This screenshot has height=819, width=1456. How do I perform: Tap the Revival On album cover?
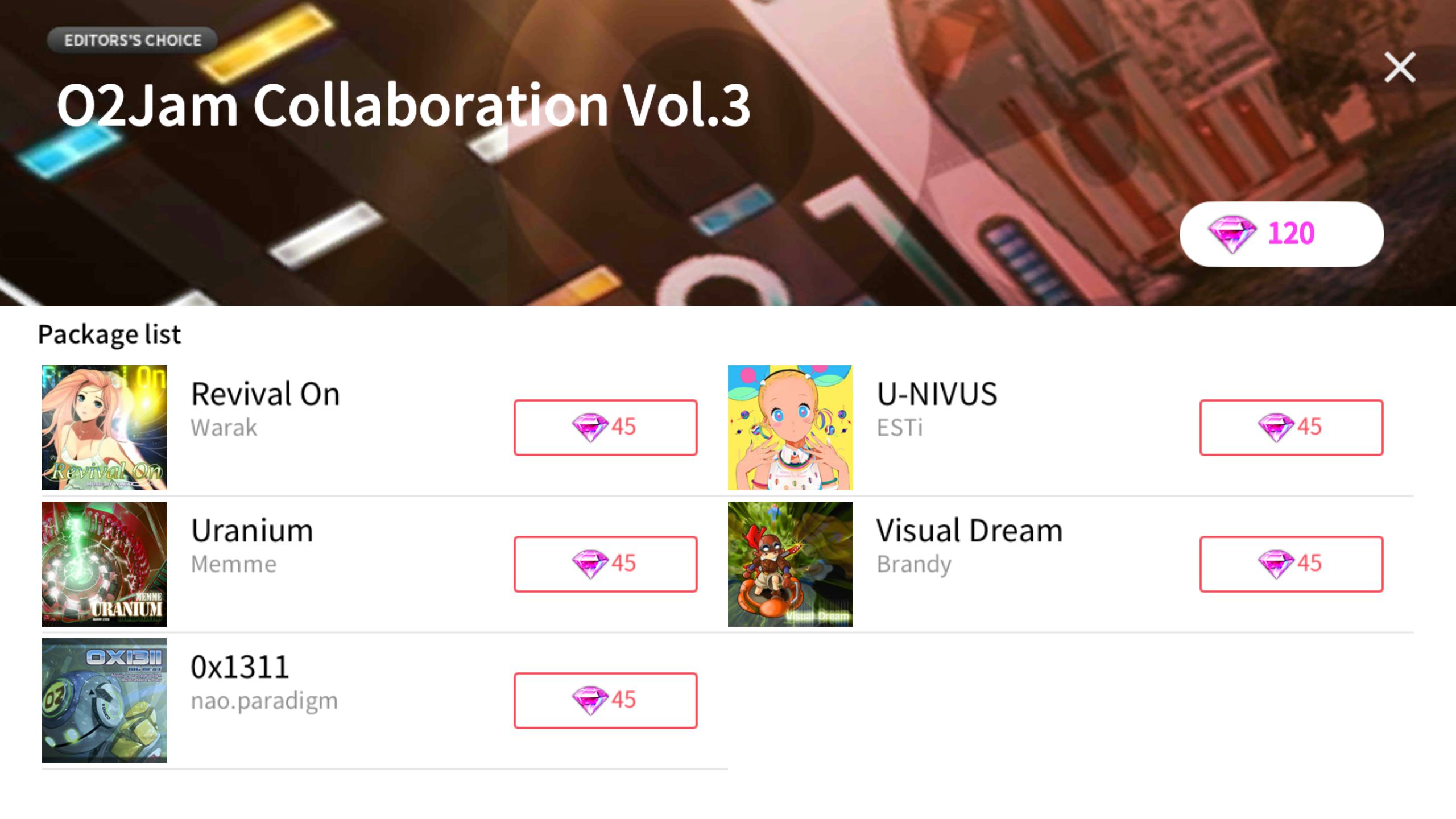pos(105,428)
